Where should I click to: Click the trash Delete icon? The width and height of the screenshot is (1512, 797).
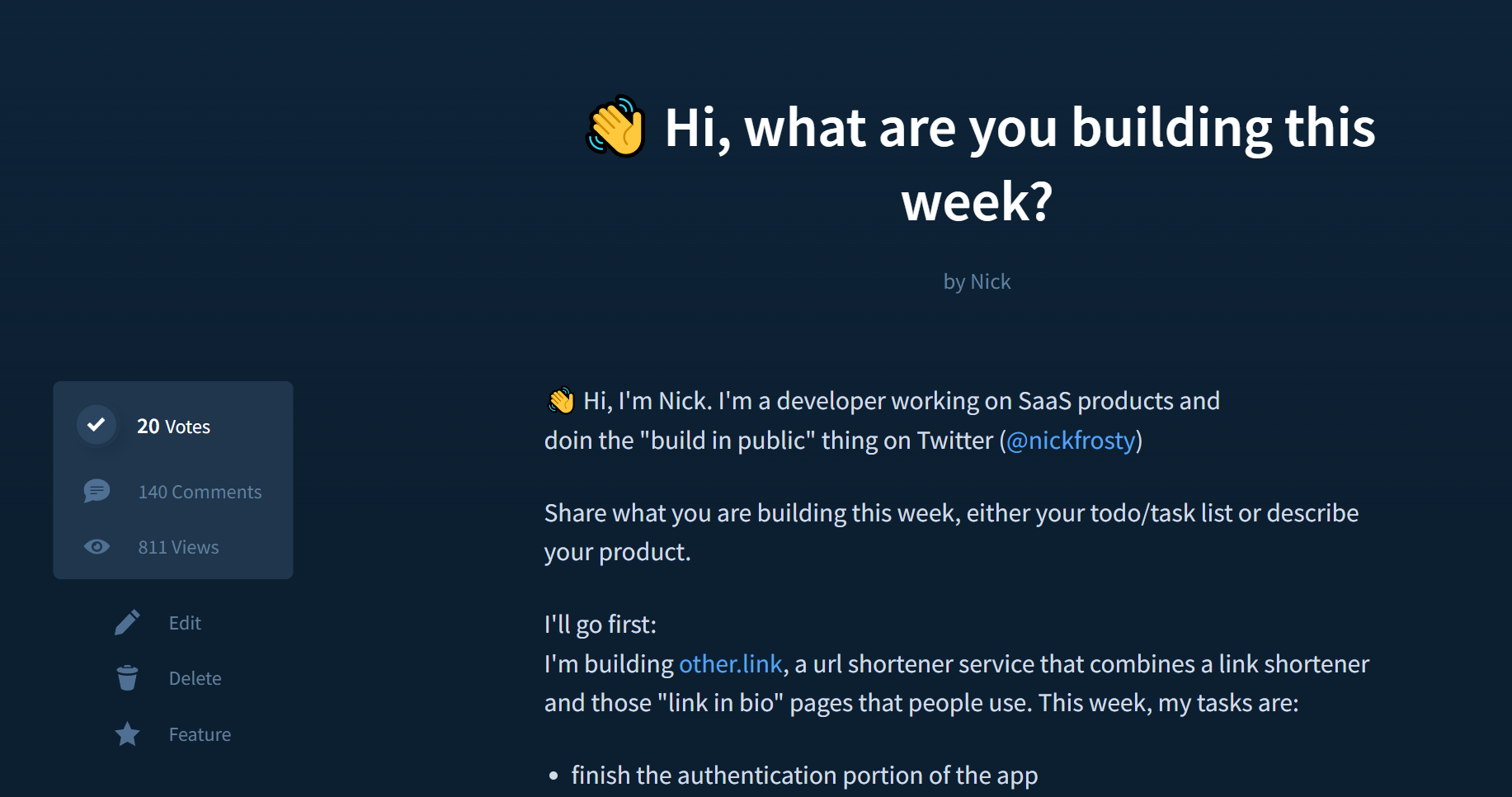coord(127,678)
